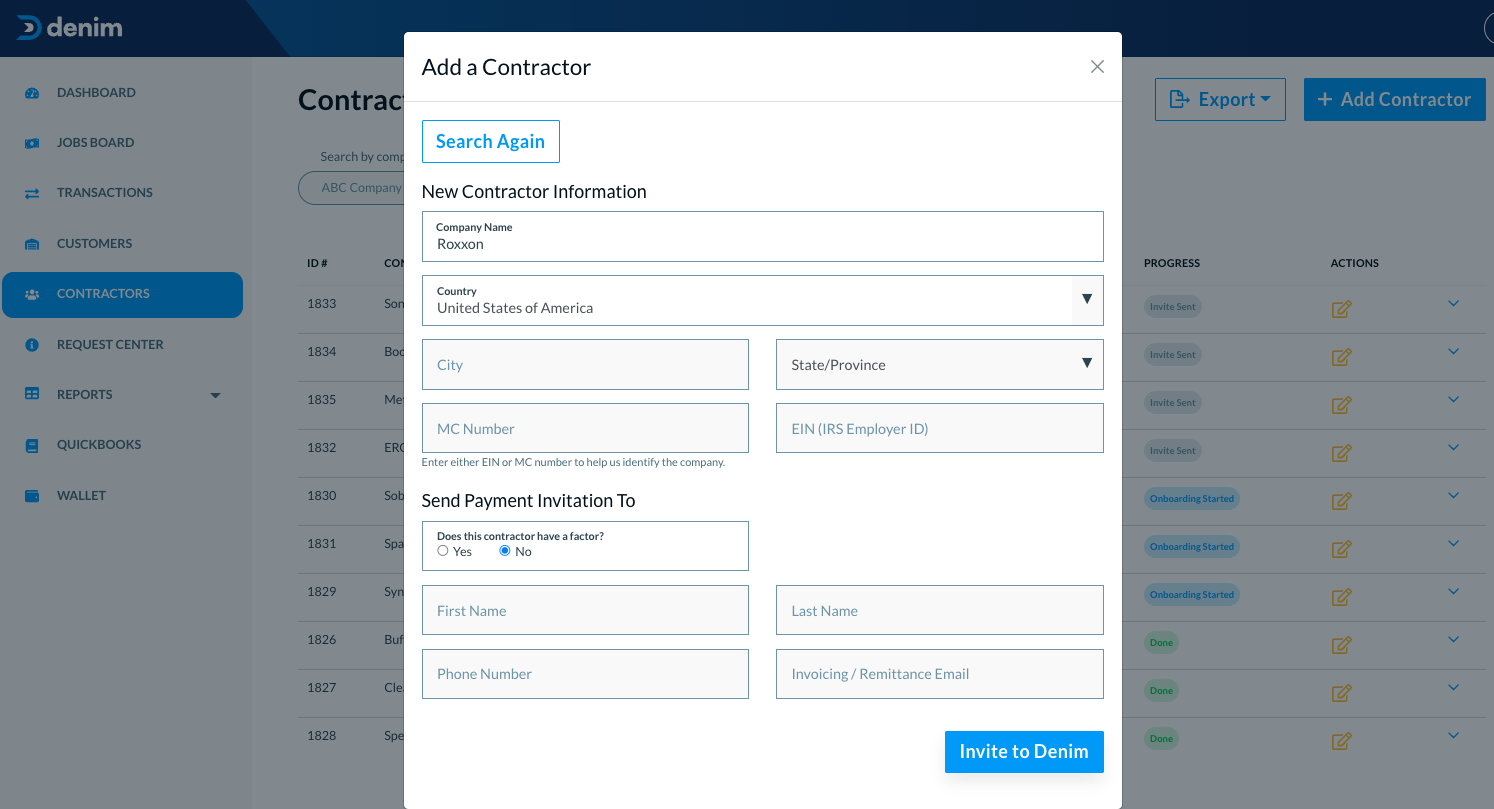Select Yes for contractor has a factor
Image resolution: width=1494 pixels, height=809 pixels.
pyautogui.click(x=443, y=551)
